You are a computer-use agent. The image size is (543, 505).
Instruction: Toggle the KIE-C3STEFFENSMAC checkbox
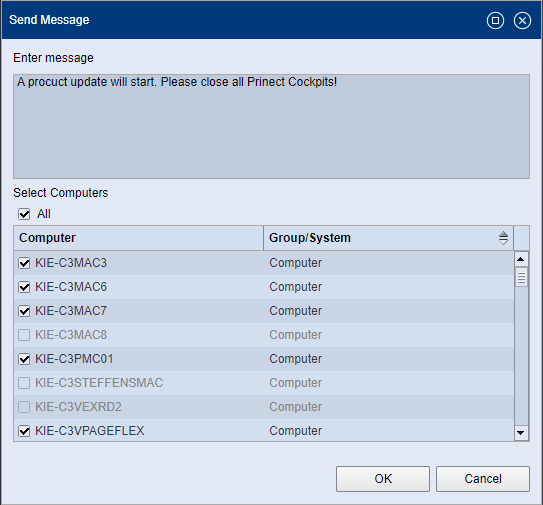[24, 383]
